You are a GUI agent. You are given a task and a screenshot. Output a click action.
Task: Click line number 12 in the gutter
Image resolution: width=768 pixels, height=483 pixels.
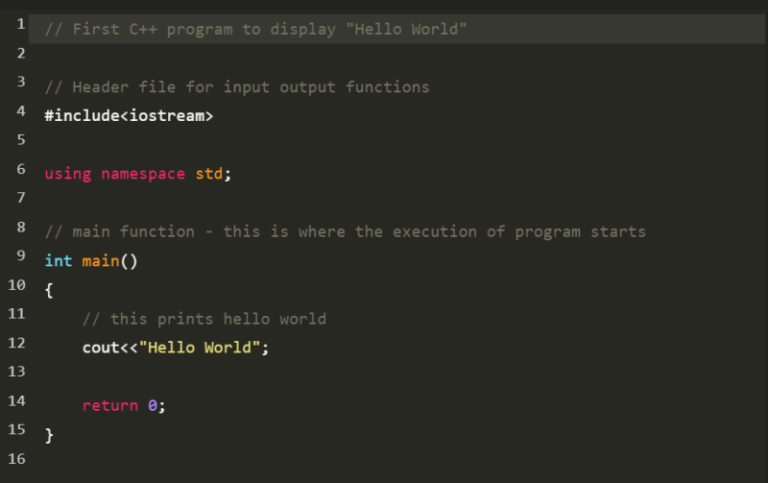click(x=16, y=343)
